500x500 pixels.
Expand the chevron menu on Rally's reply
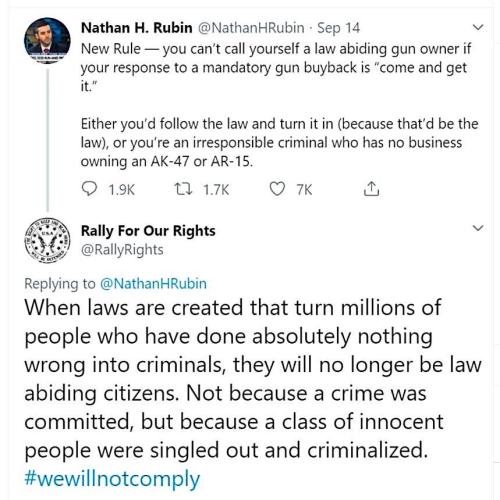(478, 228)
